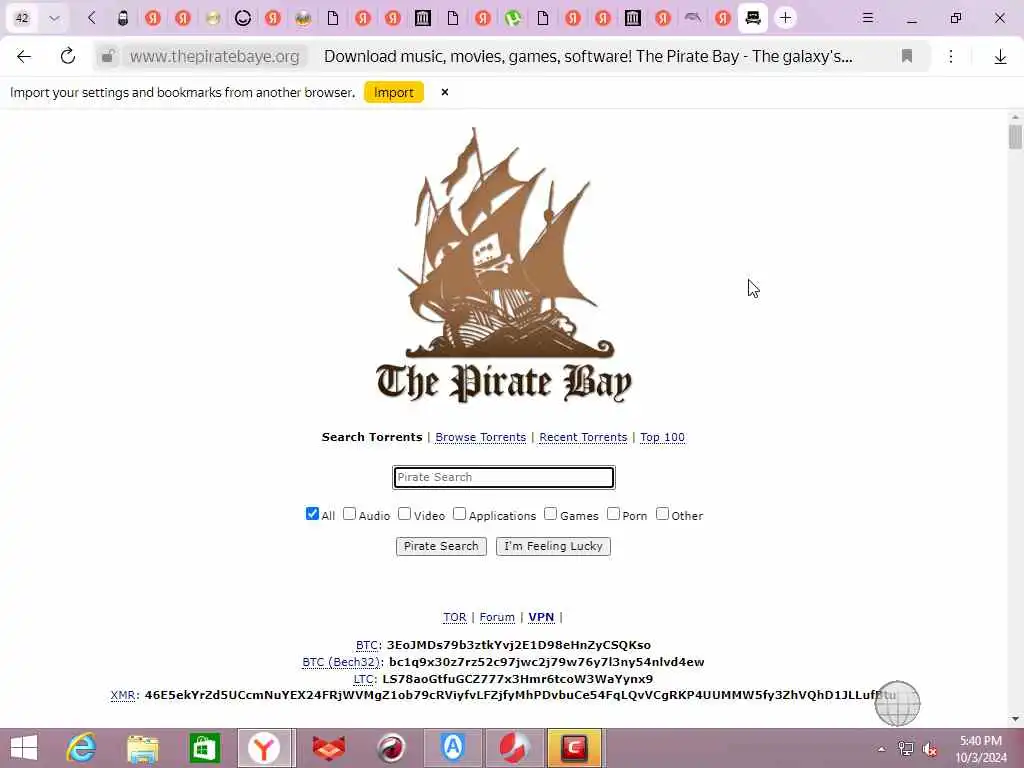Screen dimensions: 1024x768
Task: Click the BTC label link
Action: [367, 645]
